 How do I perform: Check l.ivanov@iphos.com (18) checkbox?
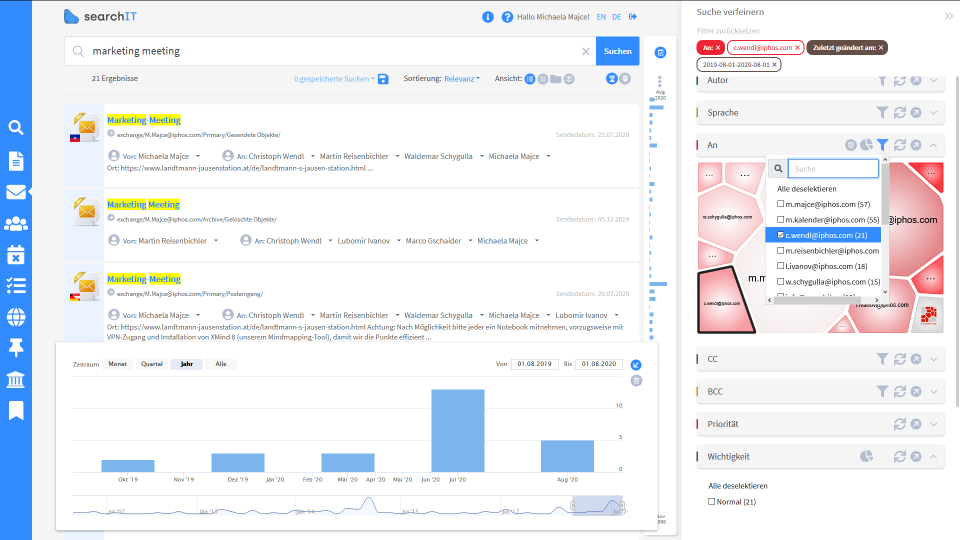coord(781,266)
